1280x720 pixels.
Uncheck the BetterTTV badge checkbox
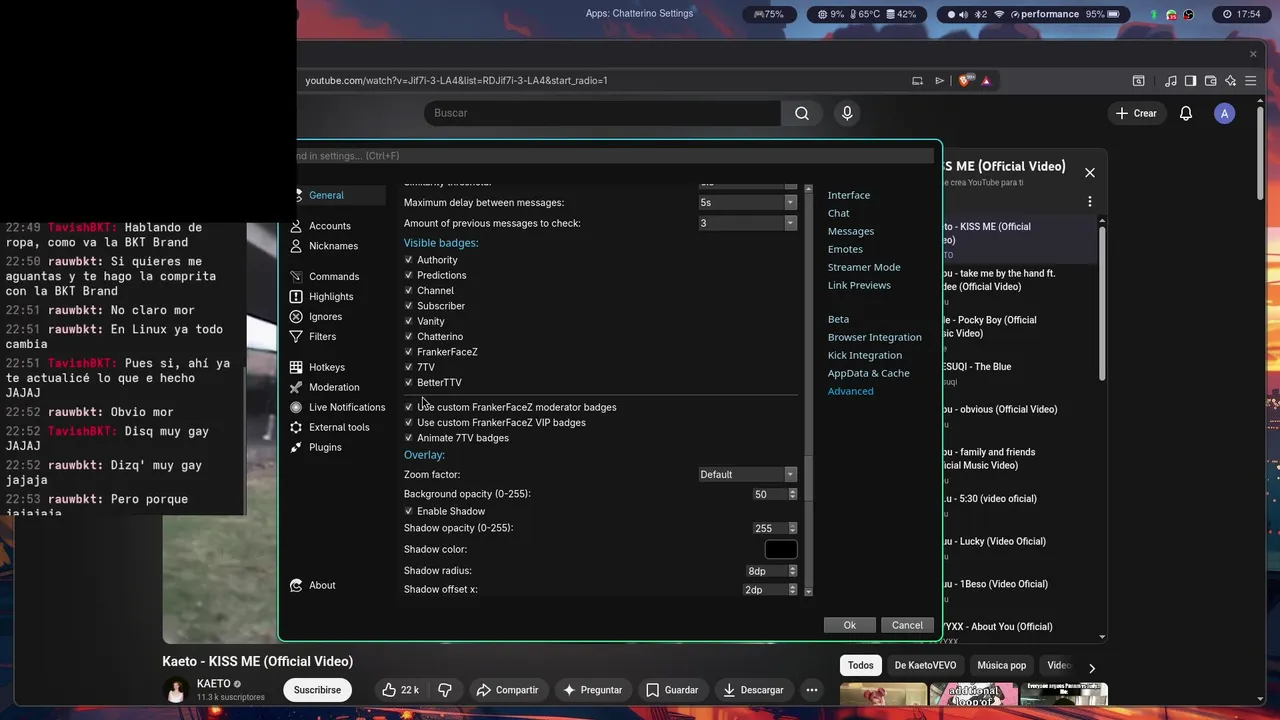click(x=408, y=383)
